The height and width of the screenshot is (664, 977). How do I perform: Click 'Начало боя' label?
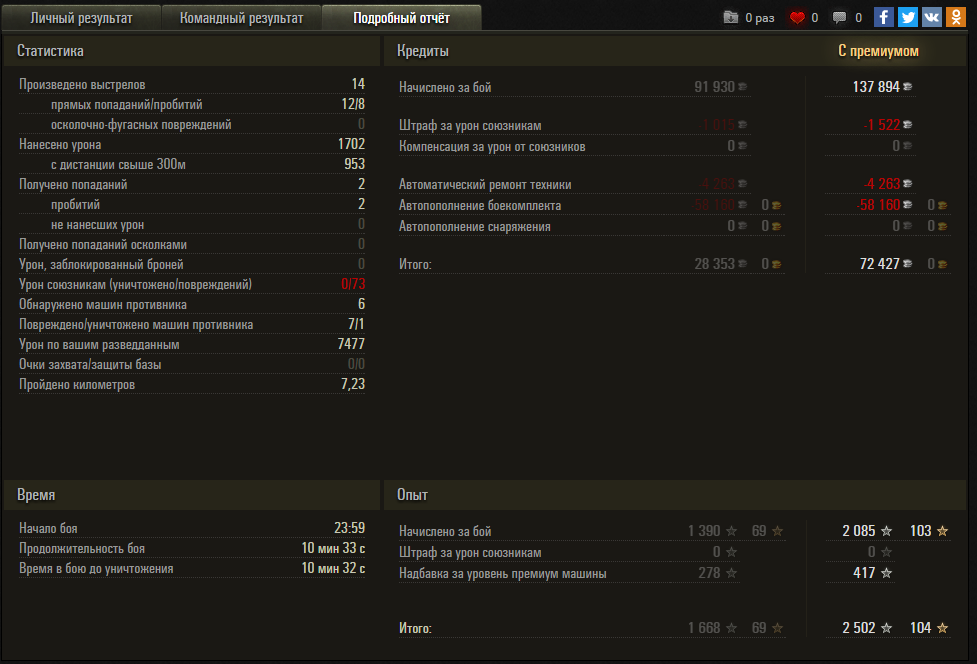click(48, 528)
